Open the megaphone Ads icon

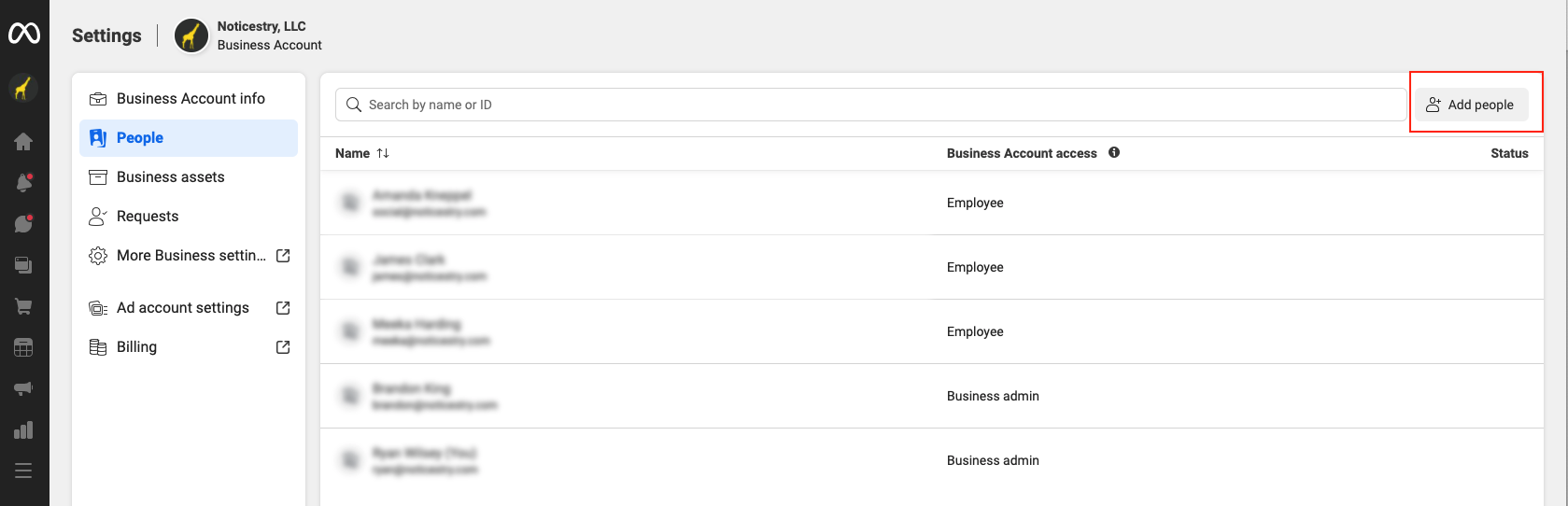click(23, 388)
